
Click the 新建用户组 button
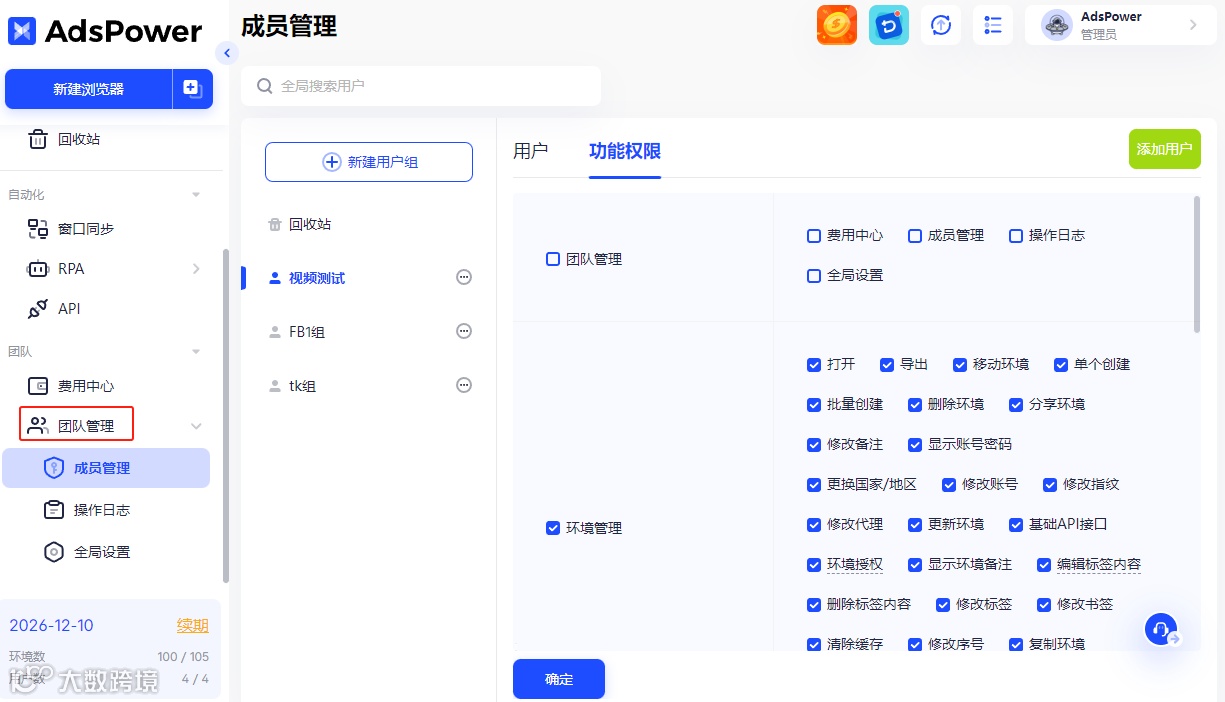coord(369,162)
